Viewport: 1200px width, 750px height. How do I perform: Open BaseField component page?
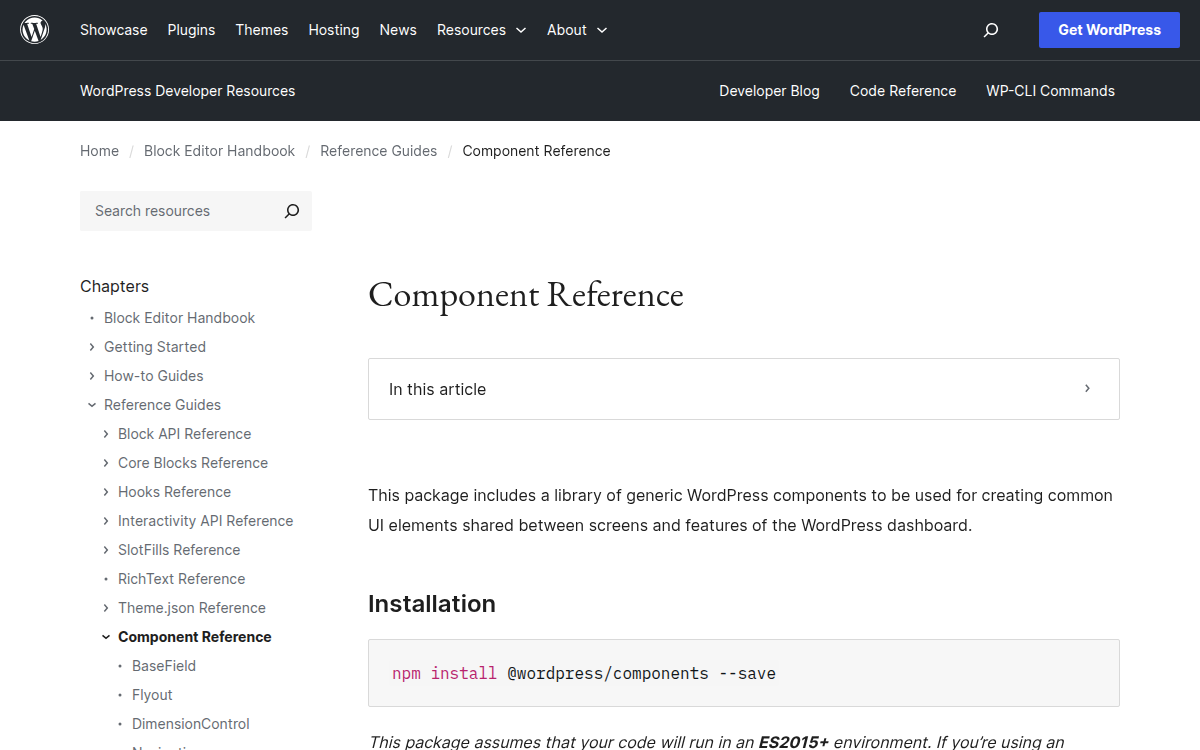click(164, 666)
